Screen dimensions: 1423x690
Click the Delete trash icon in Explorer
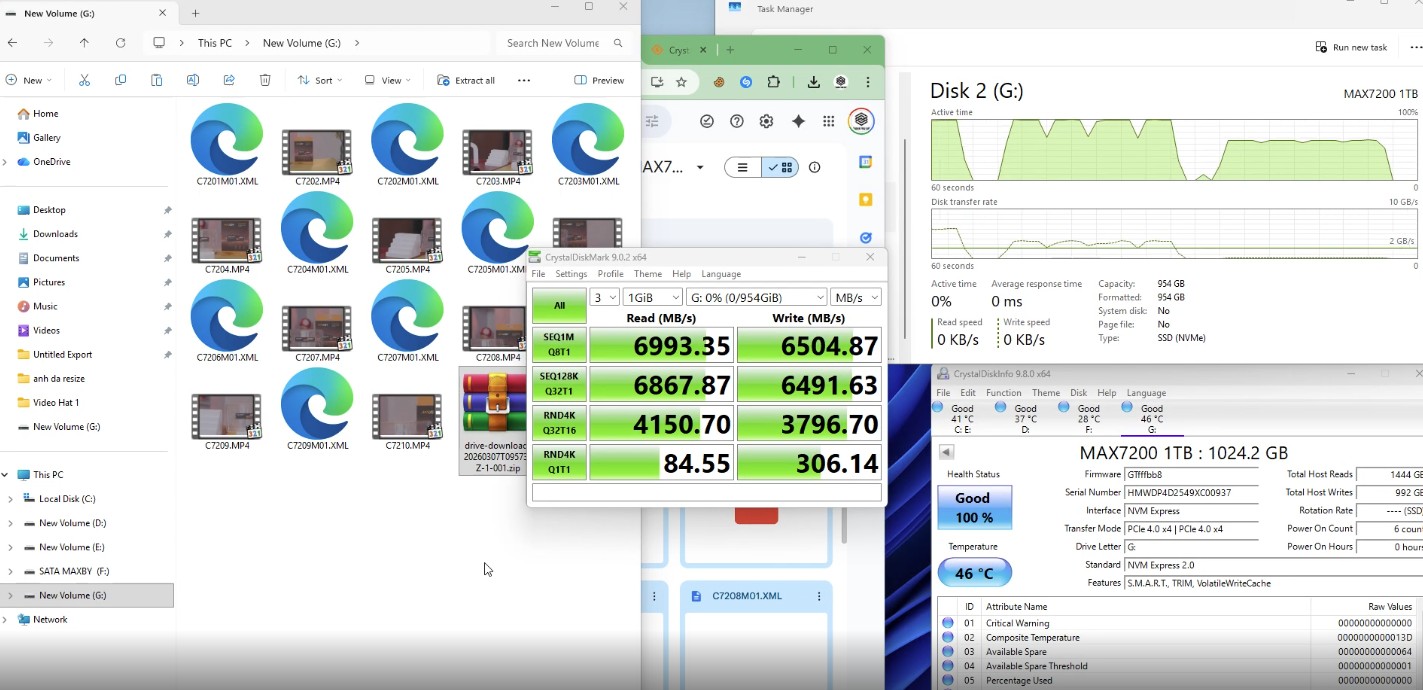pos(265,80)
